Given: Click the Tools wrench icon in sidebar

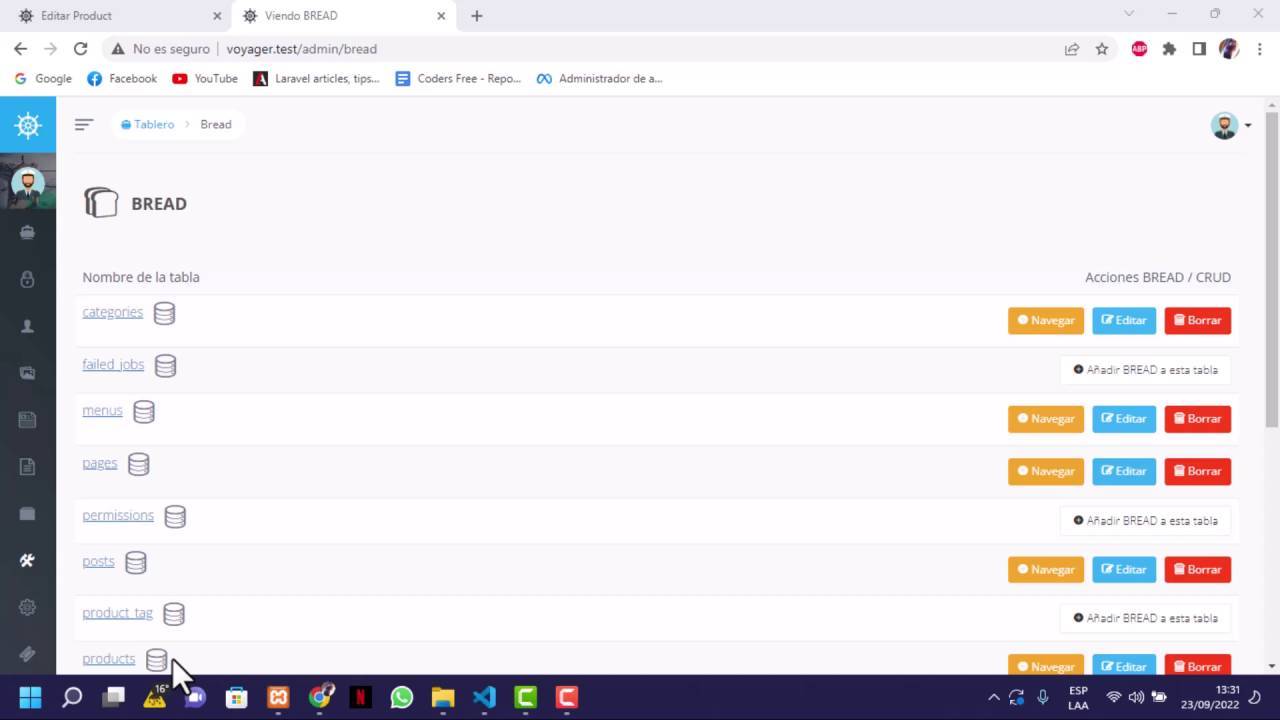Looking at the screenshot, I should point(27,560).
